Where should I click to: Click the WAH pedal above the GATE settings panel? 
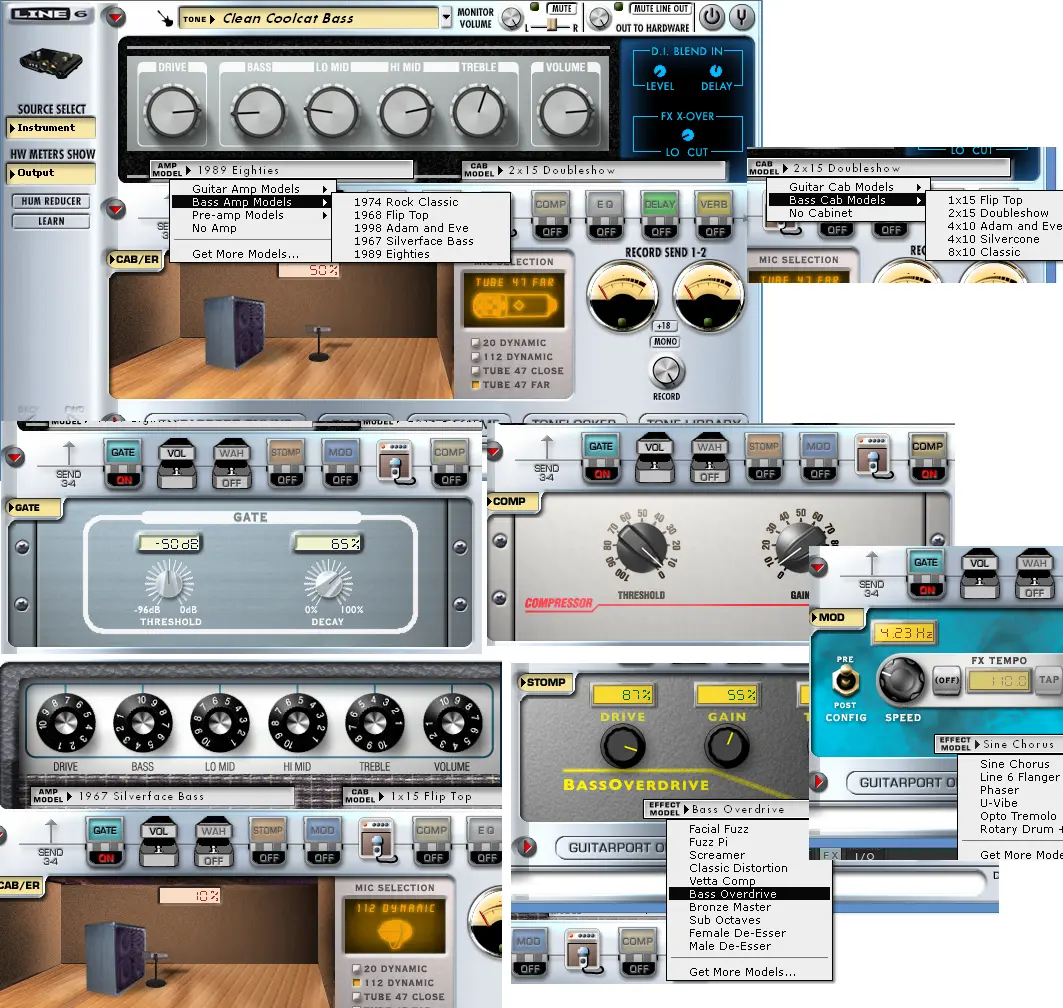tap(231, 464)
